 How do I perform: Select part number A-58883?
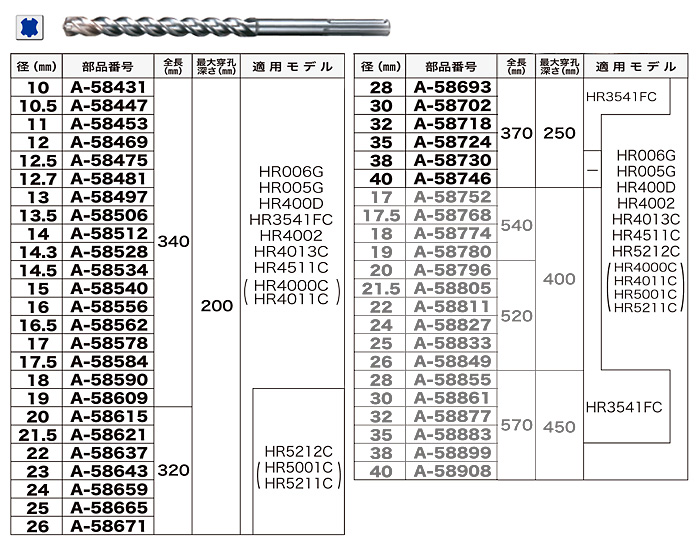click(452, 435)
